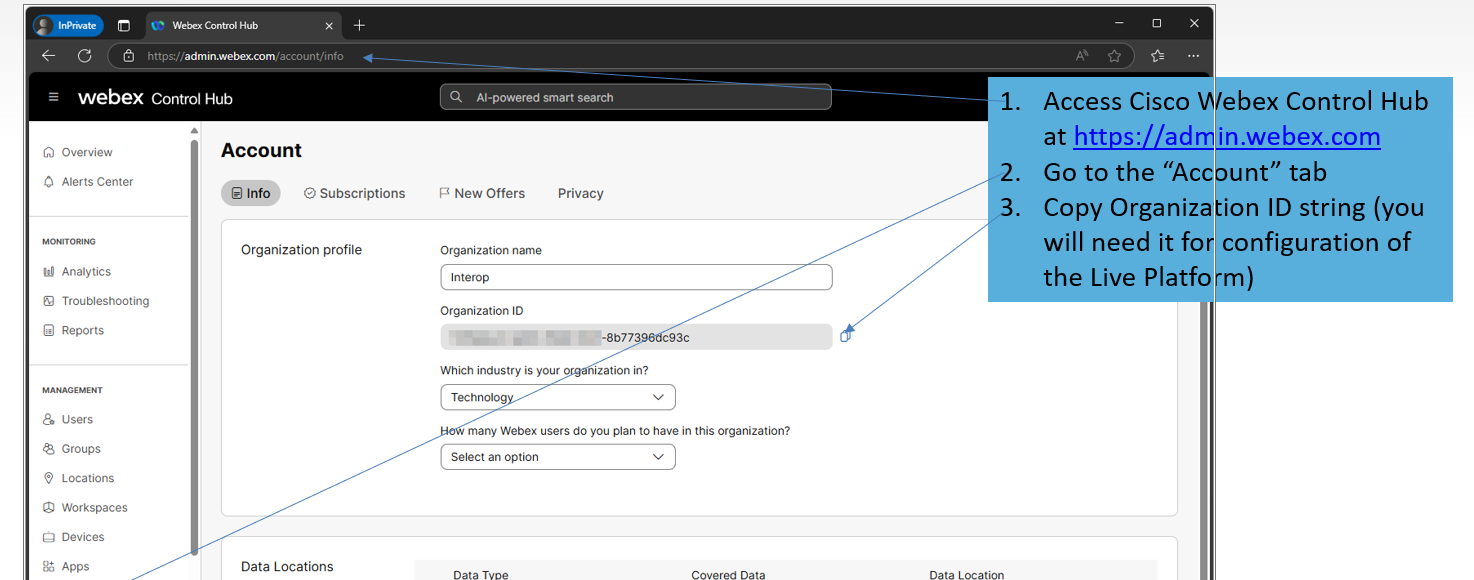Click the Organization ID field

click(636, 337)
